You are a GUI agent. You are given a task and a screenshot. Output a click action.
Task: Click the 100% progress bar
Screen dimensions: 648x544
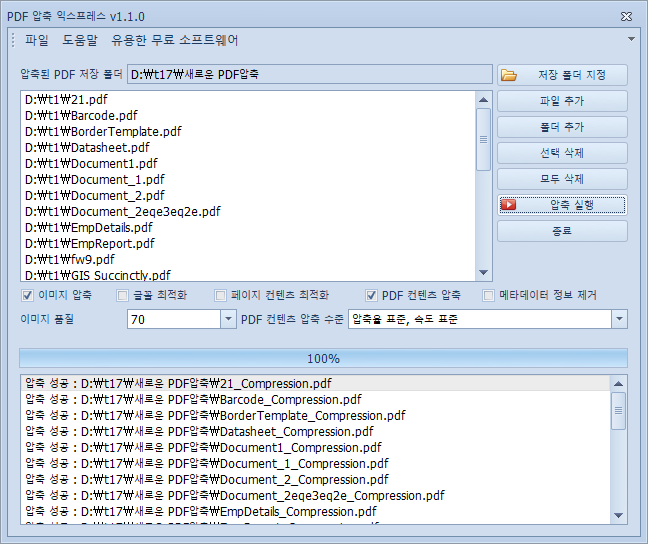click(x=323, y=358)
